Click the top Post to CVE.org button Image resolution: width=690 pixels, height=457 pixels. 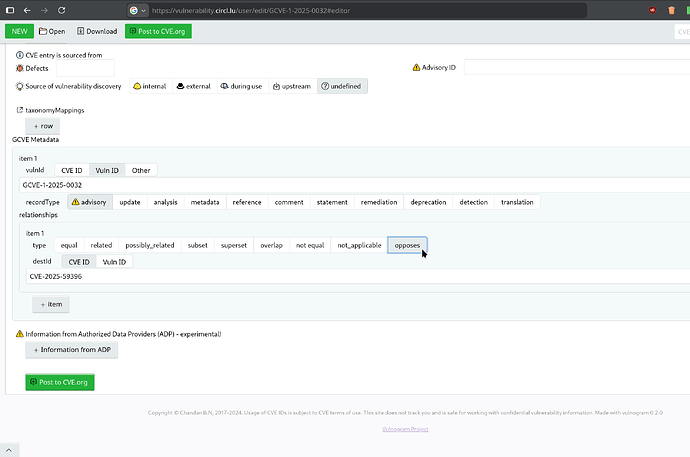coord(158,31)
